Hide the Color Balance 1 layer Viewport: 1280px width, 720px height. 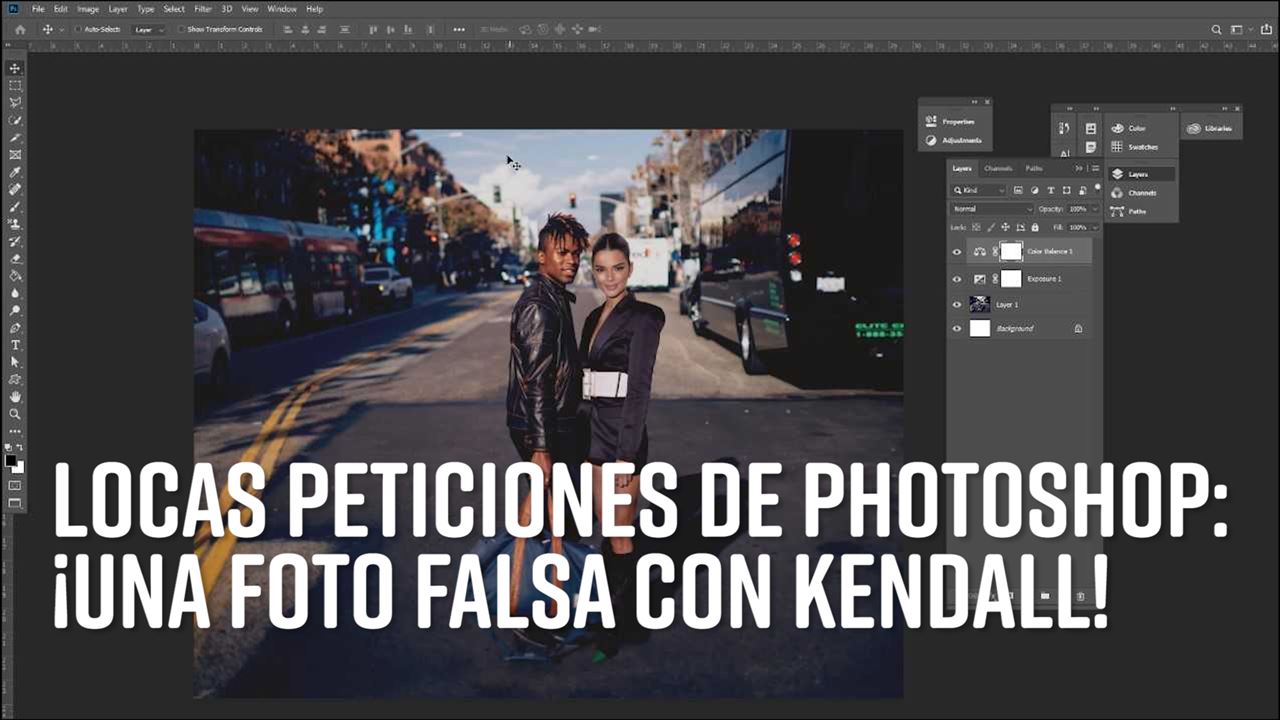[x=957, y=252]
